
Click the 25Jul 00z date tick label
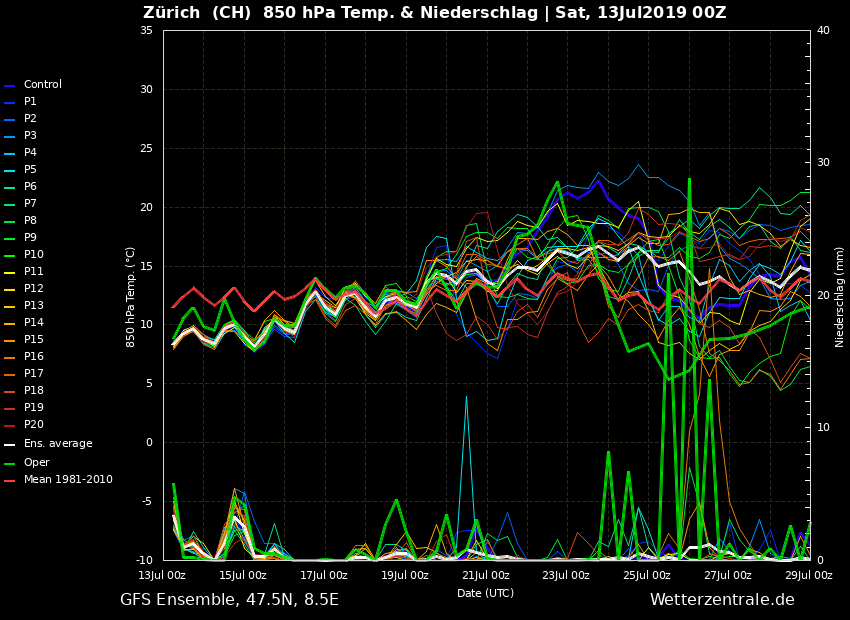coord(647,575)
